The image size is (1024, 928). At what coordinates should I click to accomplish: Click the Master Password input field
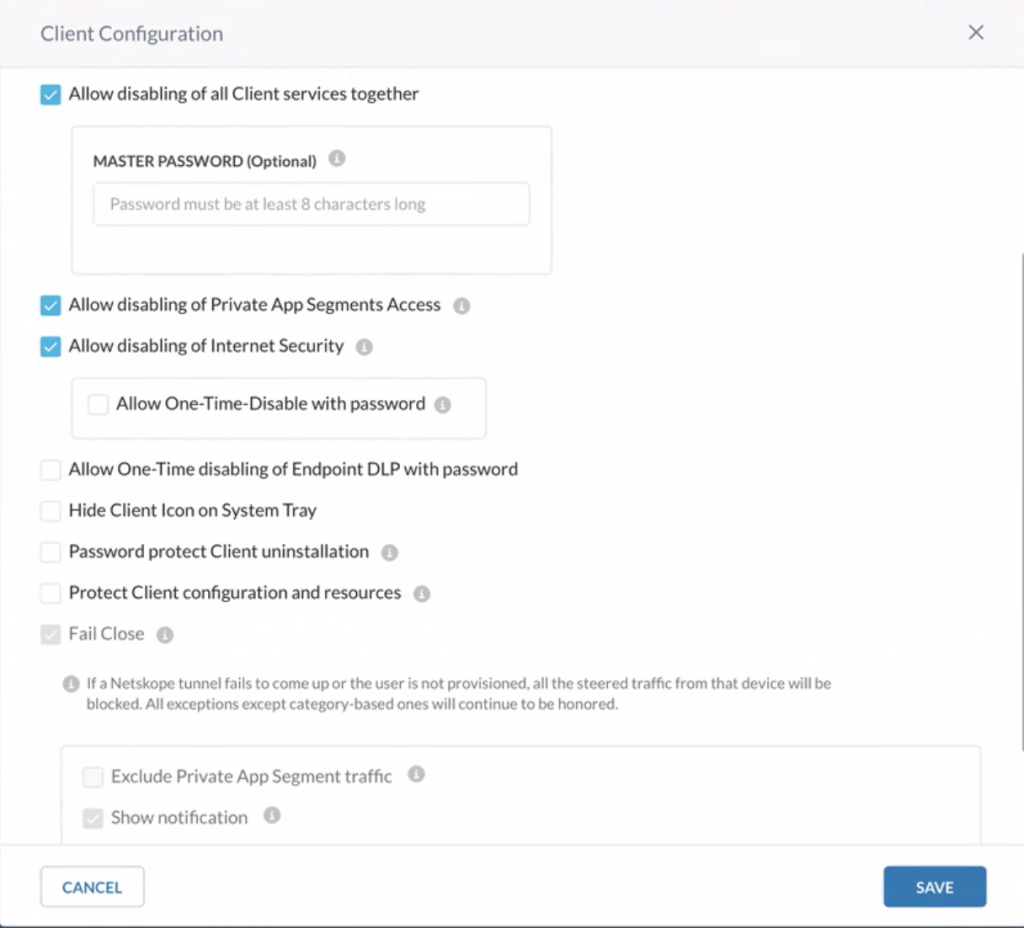(x=312, y=204)
